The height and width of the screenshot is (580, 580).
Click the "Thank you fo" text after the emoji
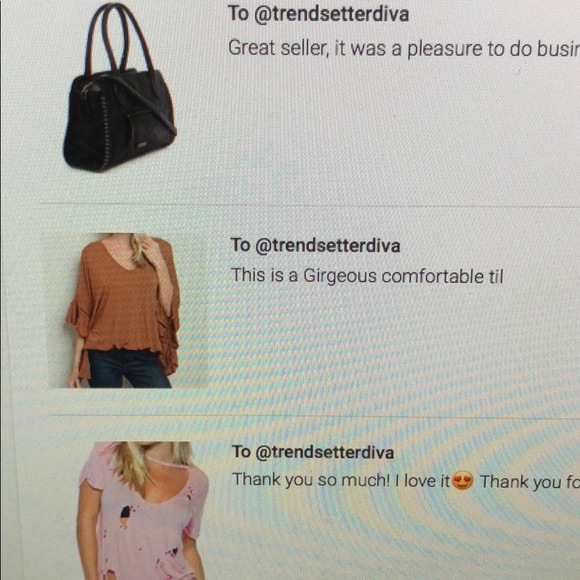[529, 482]
